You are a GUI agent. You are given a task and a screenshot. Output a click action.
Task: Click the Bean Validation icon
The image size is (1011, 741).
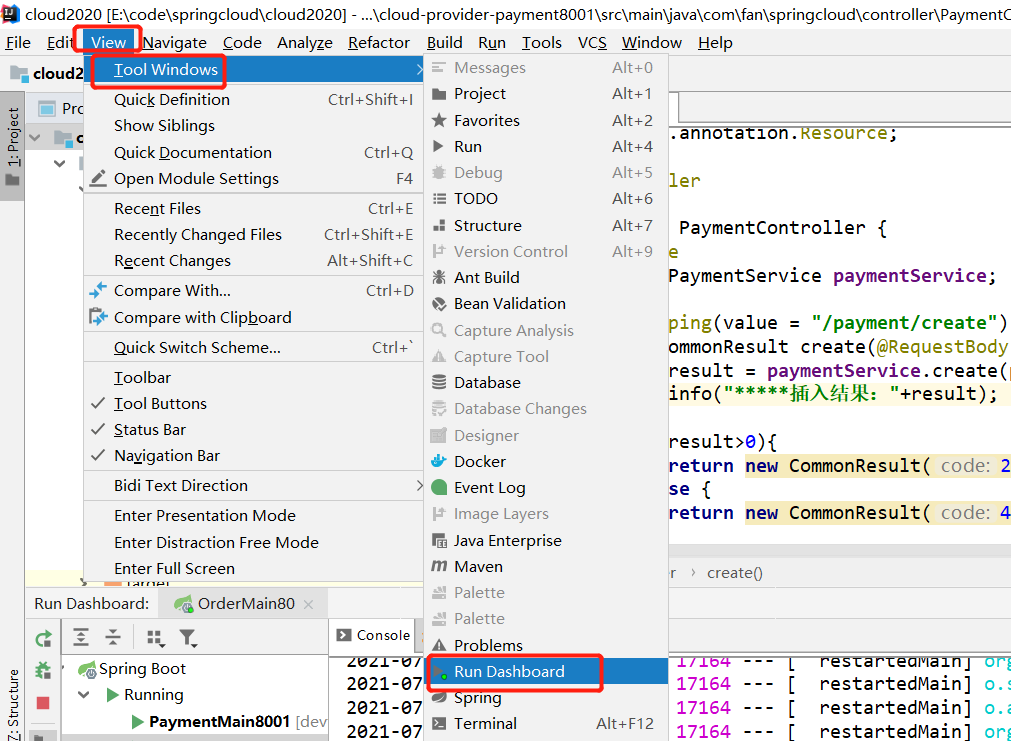pos(438,304)
